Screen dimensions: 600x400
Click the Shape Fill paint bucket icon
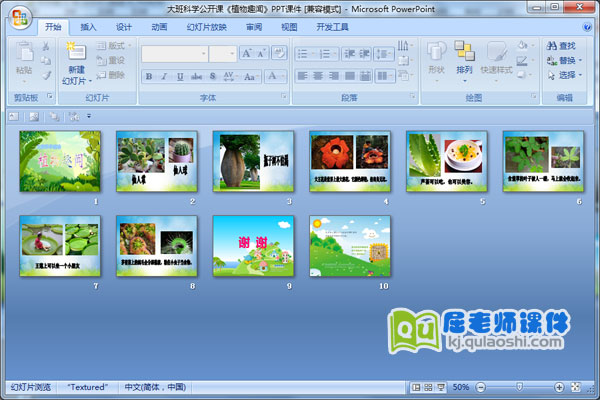[523, 46]
